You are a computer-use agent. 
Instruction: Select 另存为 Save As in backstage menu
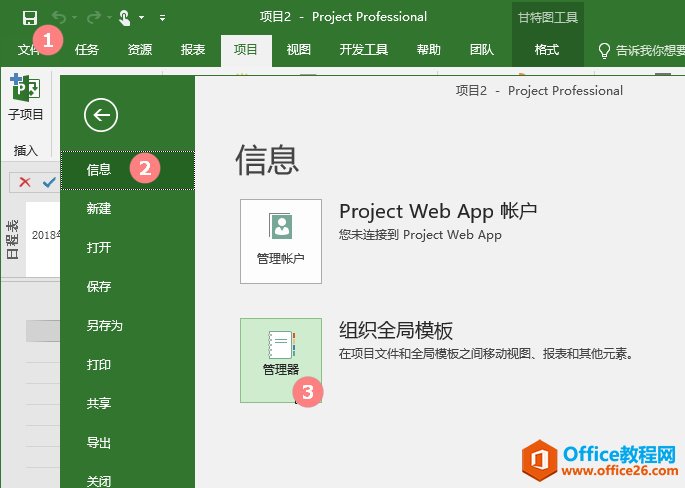click(104, 326)
